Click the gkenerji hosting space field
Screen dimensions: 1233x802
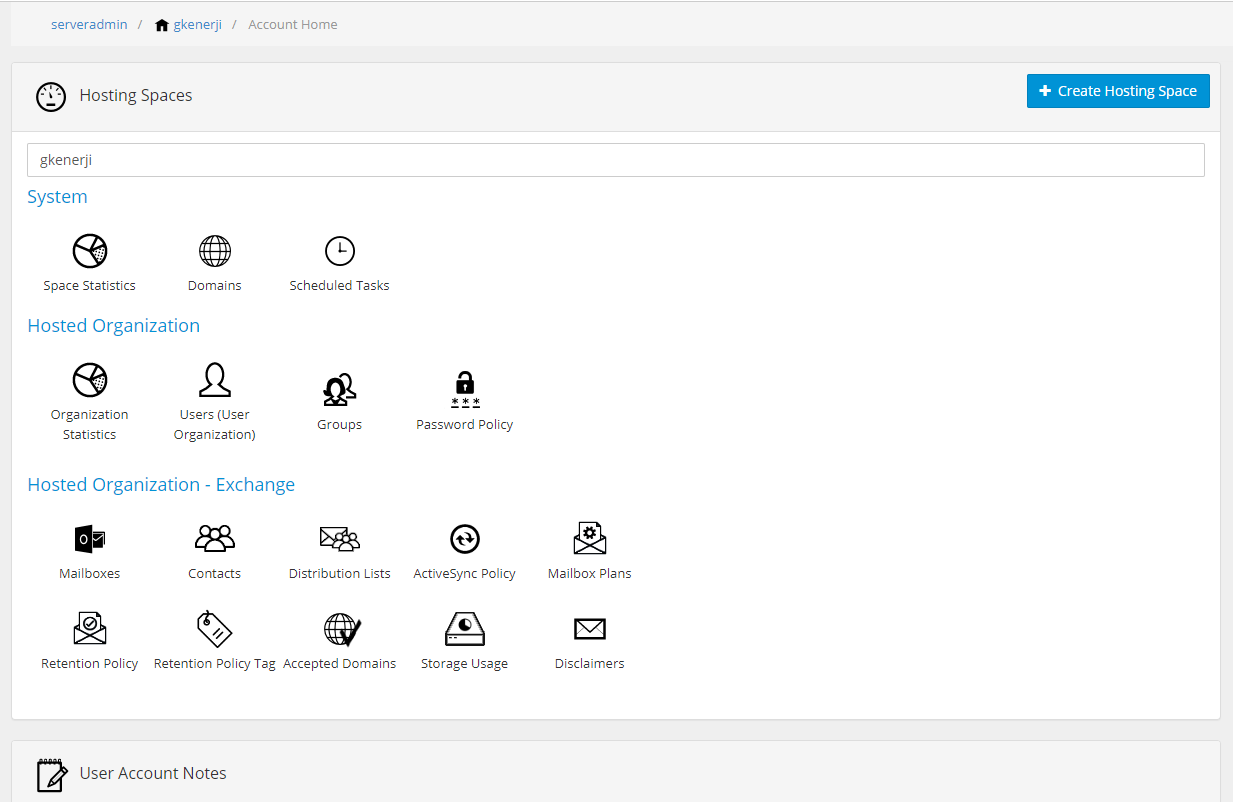click(616, 160)
